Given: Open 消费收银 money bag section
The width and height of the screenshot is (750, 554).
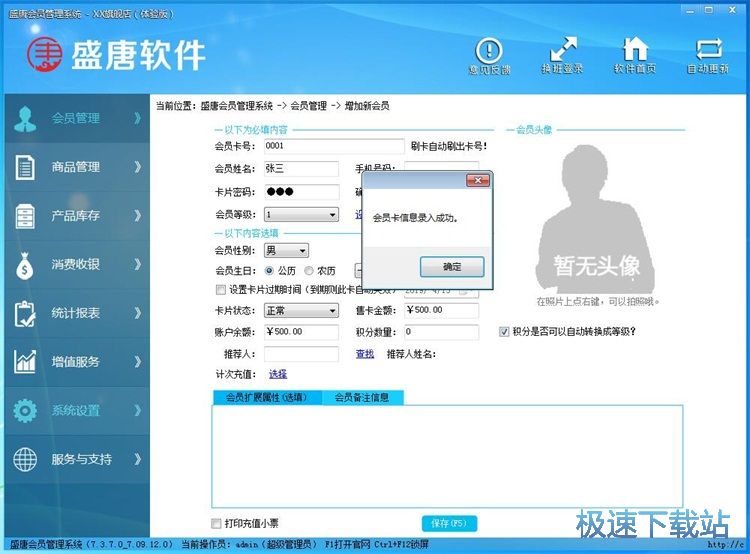Looking at the screenshot, I should point(75,265).
